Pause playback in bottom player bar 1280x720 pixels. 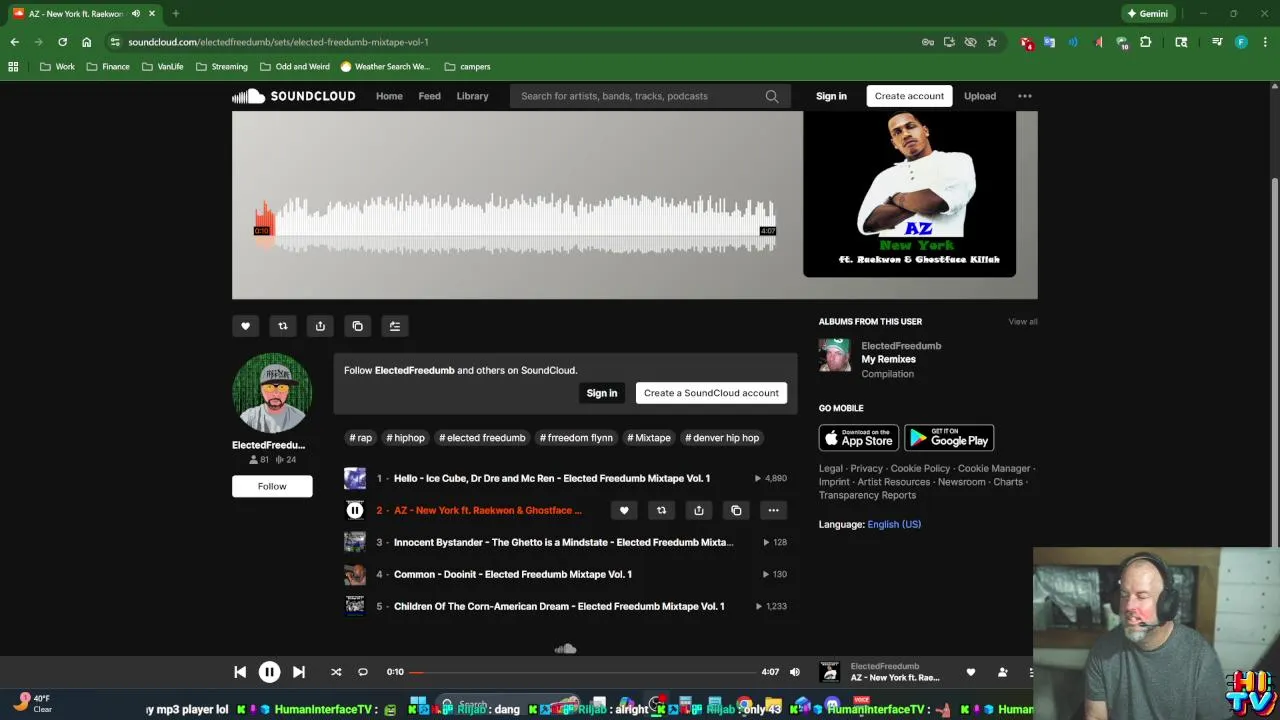(x=269, y=672)
